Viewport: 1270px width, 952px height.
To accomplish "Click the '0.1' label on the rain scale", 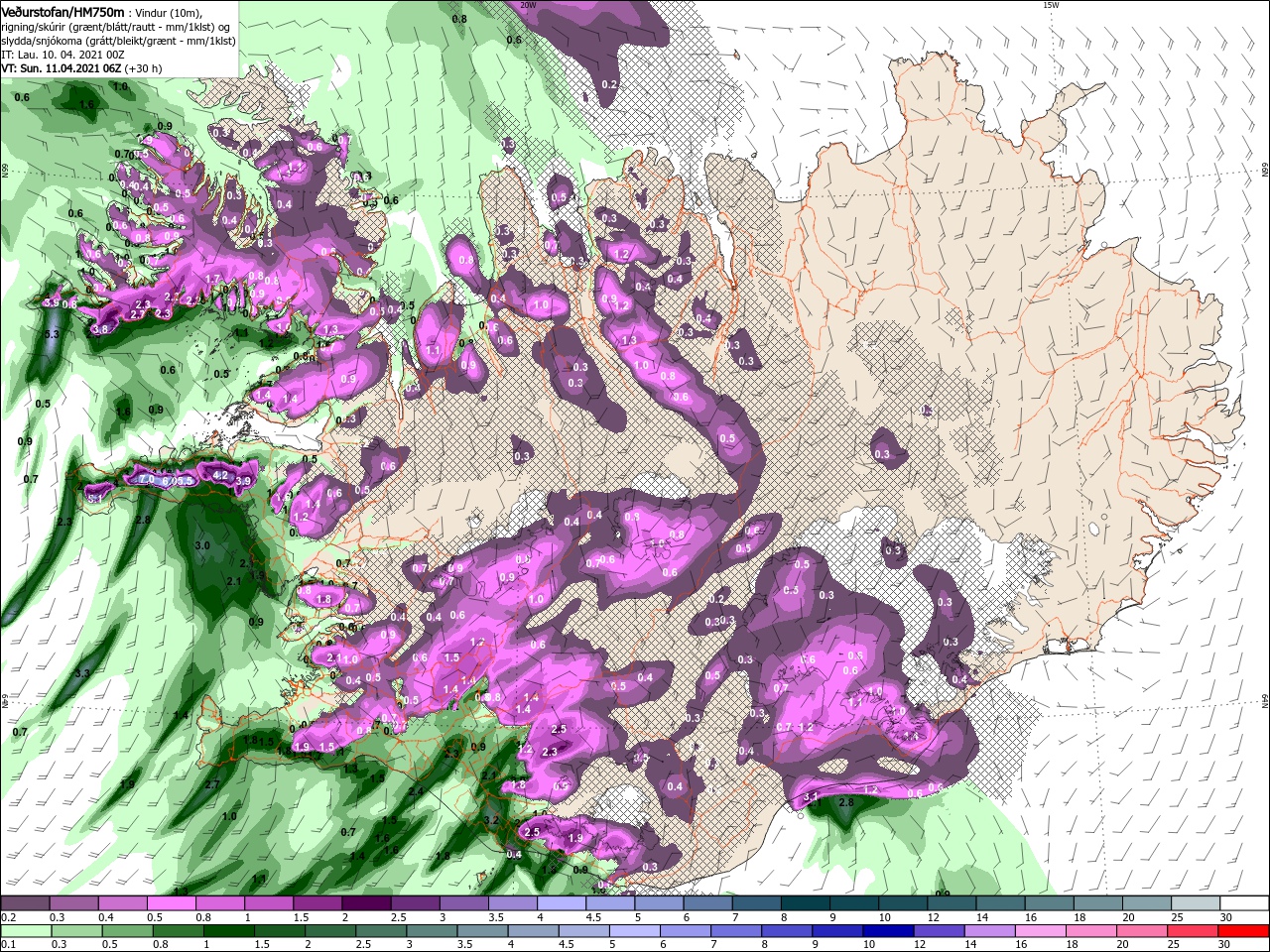I will [8, 943].
